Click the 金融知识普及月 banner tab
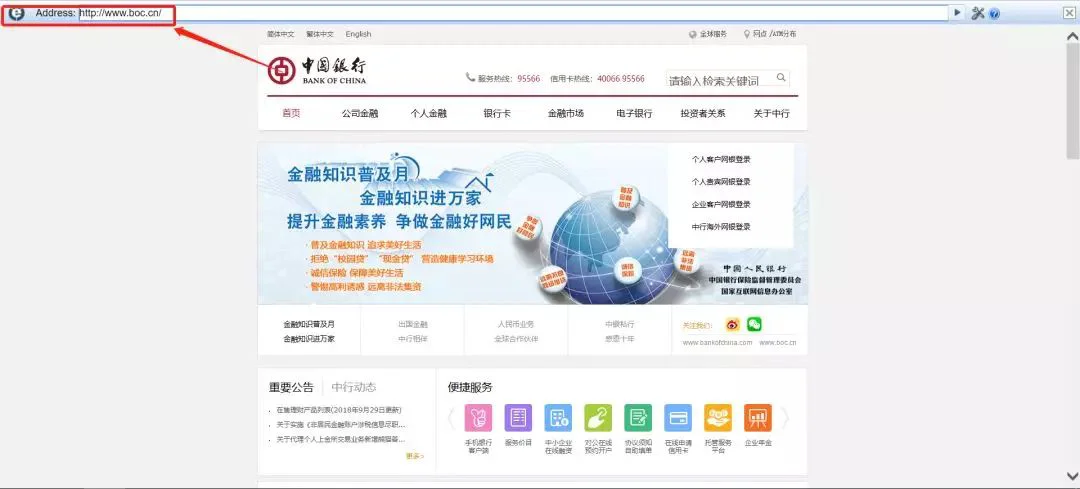Screen dimensions: 1080x489 (x=309, y=331)
